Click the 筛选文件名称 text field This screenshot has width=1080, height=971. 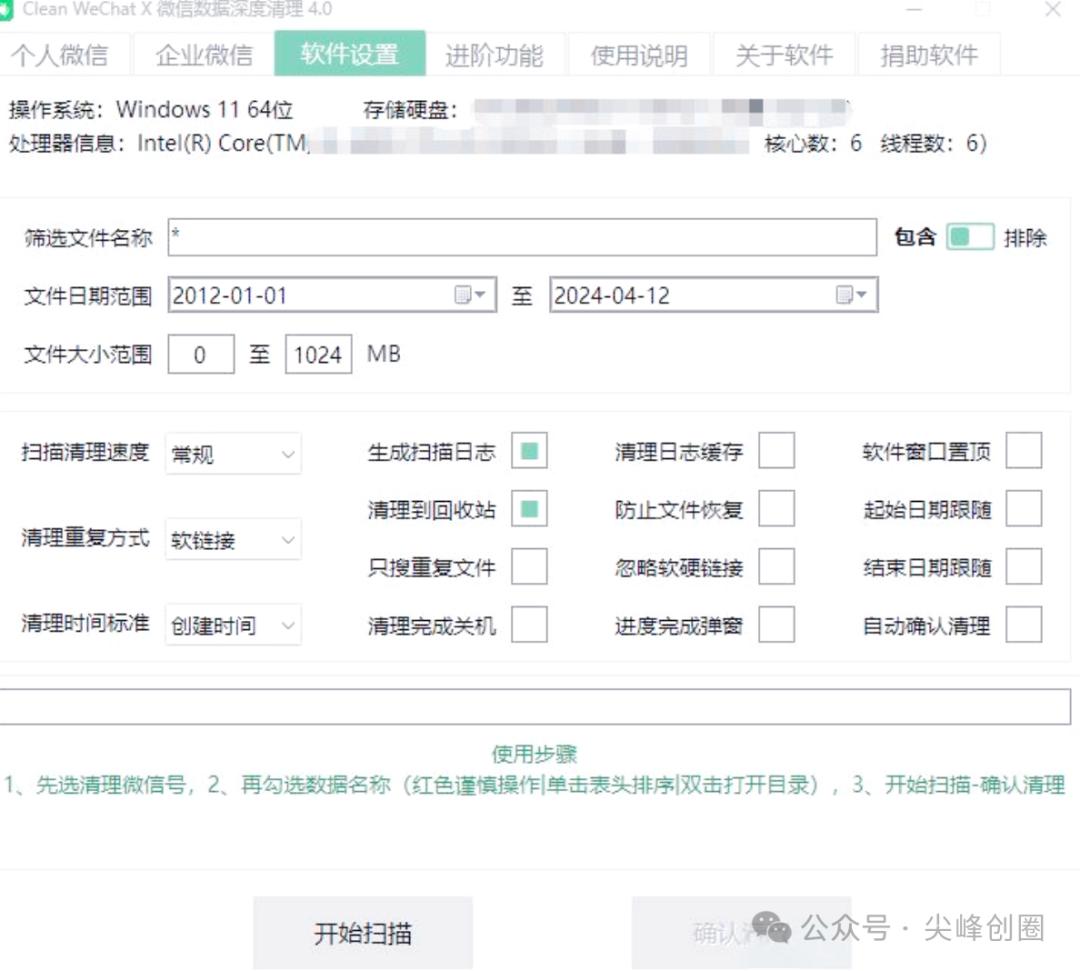point(522,238)
